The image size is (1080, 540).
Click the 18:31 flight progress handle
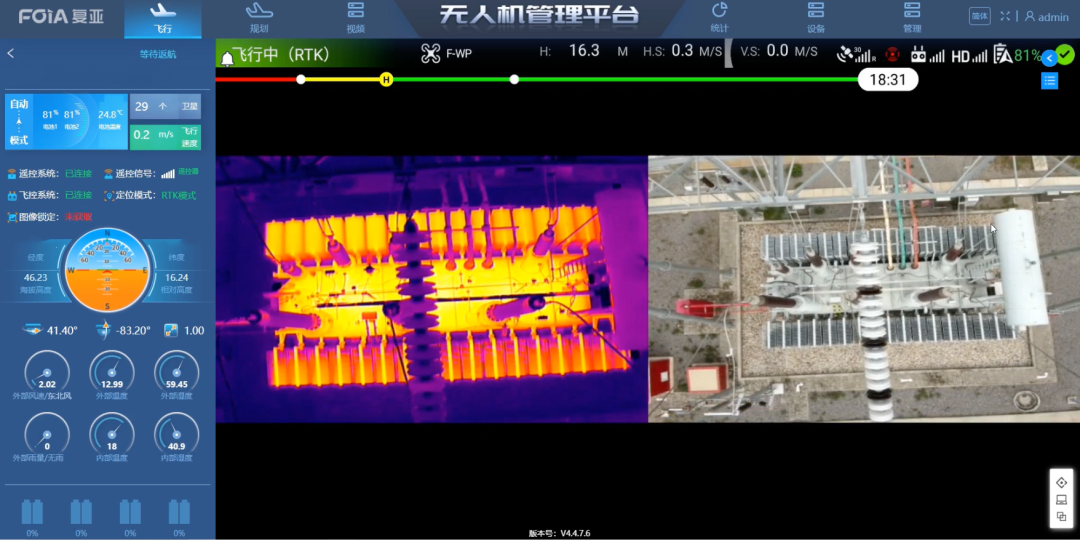pos(887,80)
